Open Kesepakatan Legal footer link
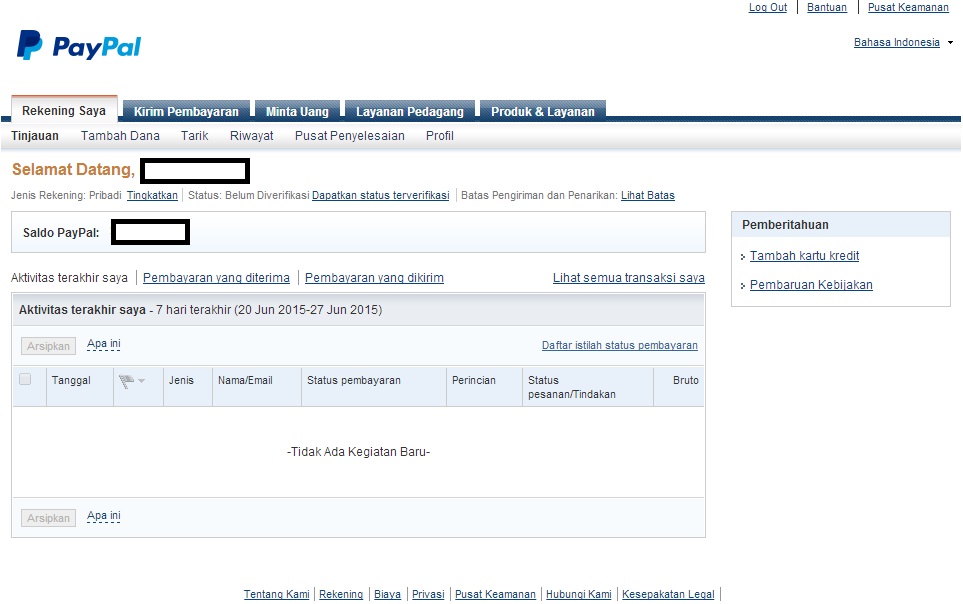Screen dimensions: 963x604 coord(668,594)
